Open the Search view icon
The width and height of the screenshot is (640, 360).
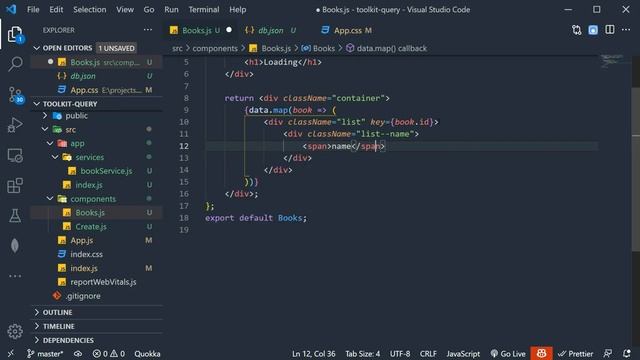(15, 64)
